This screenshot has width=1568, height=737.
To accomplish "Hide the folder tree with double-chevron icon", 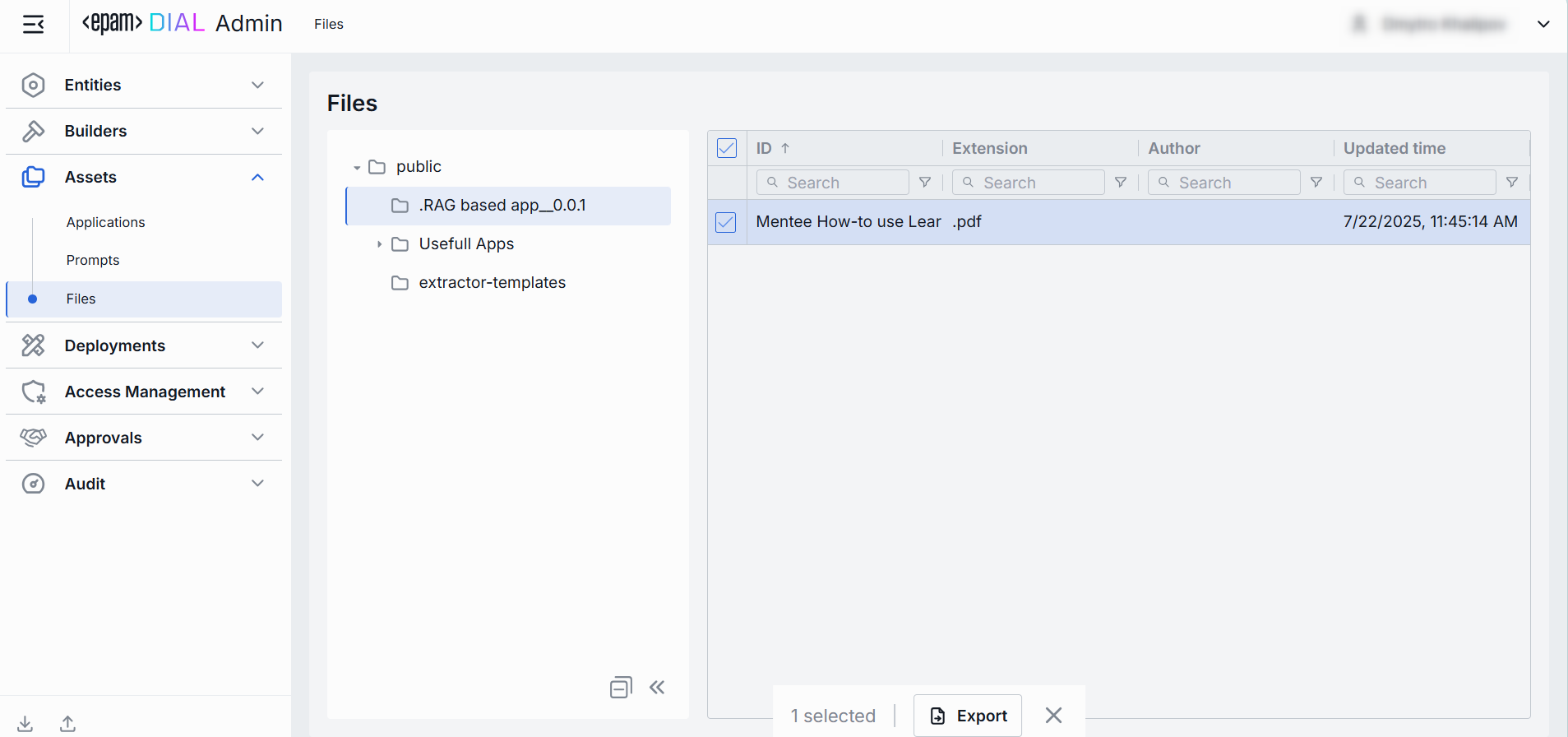I will point(657,688).
